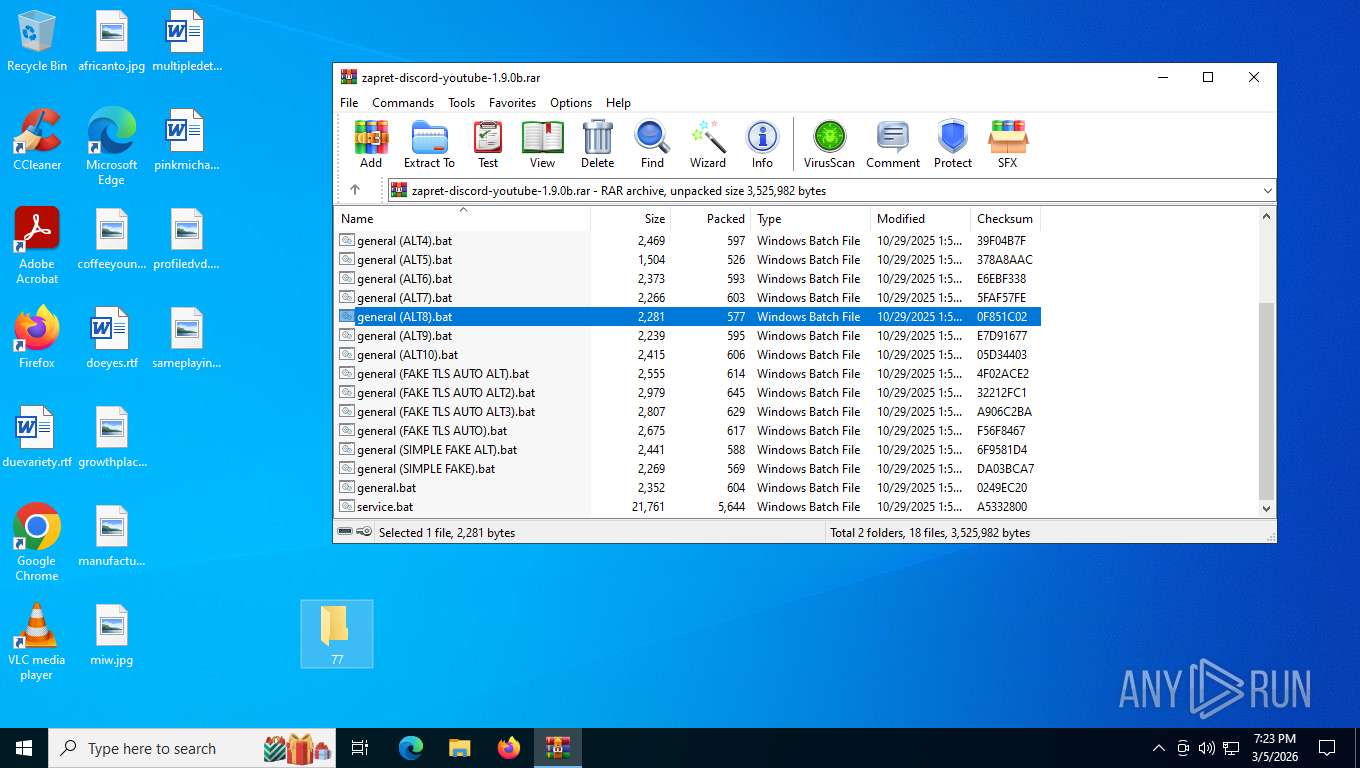Sort the list by Size column

[630, 219]
